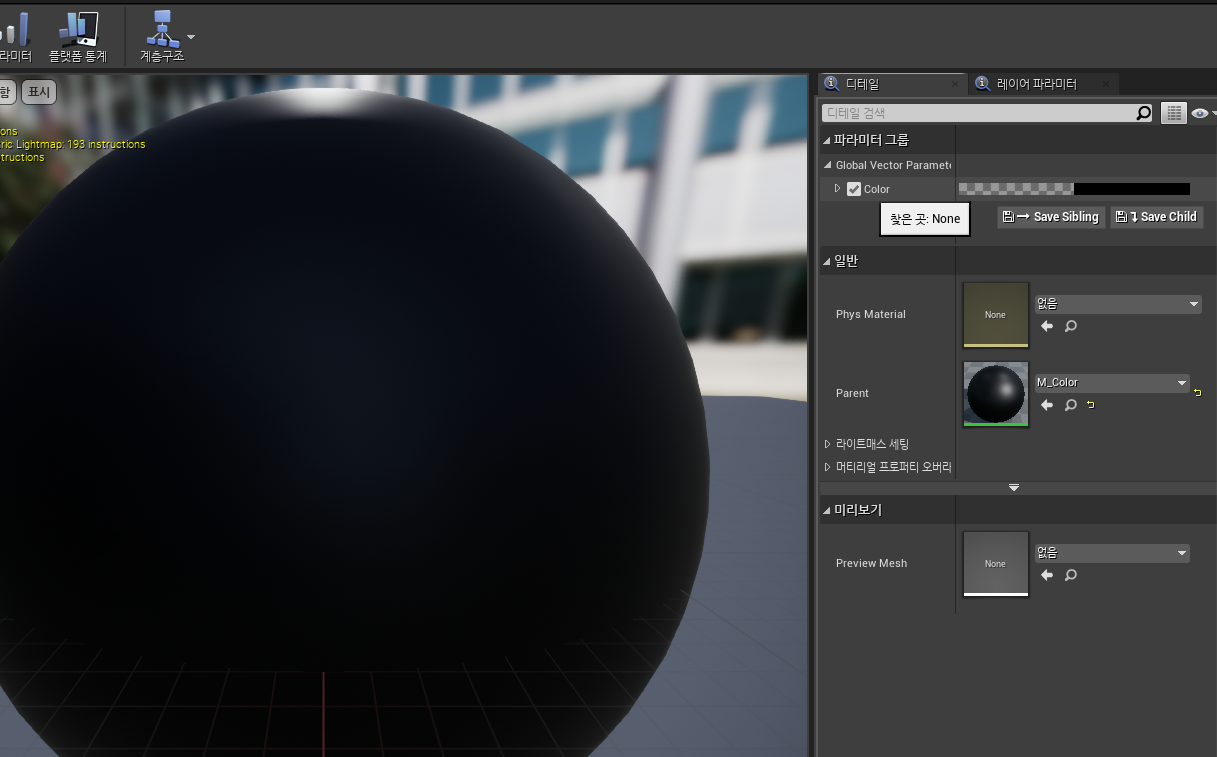Click the Phys Material thumbnail
This screenshot has height=757, width=1217.
(996, 314)
